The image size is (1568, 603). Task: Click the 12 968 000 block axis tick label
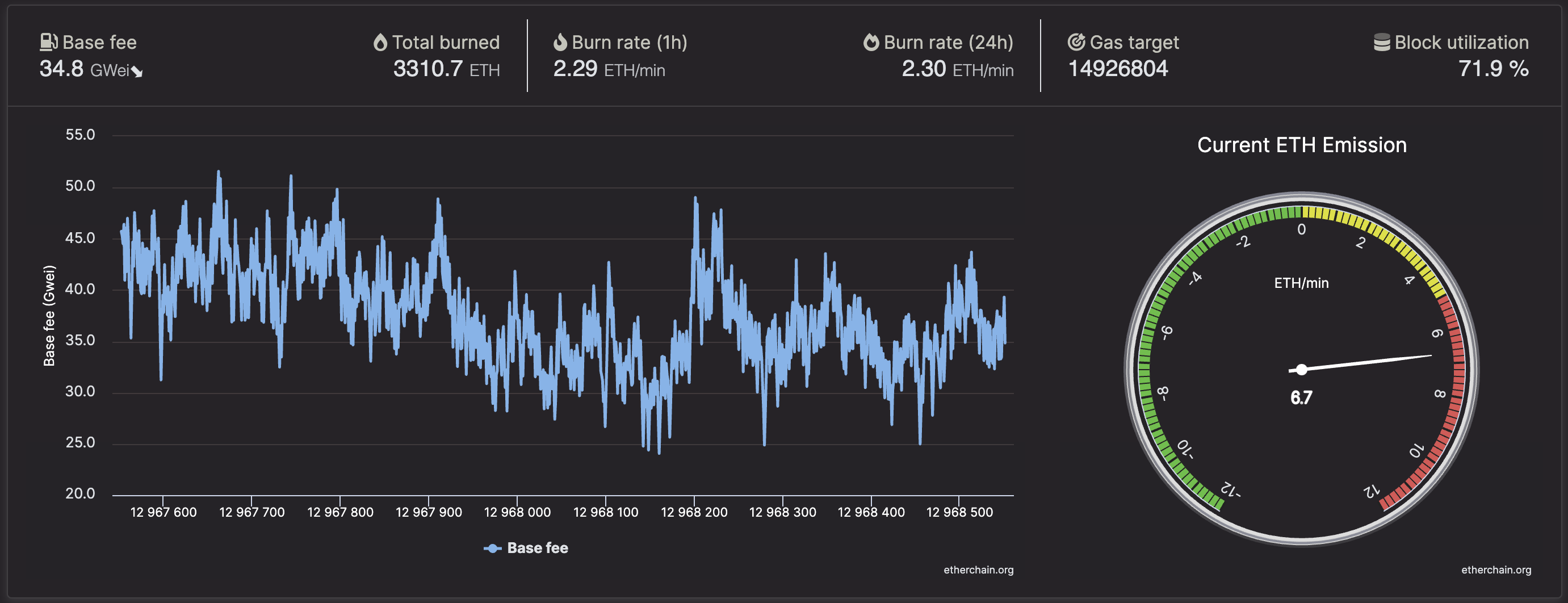(517, 512)
